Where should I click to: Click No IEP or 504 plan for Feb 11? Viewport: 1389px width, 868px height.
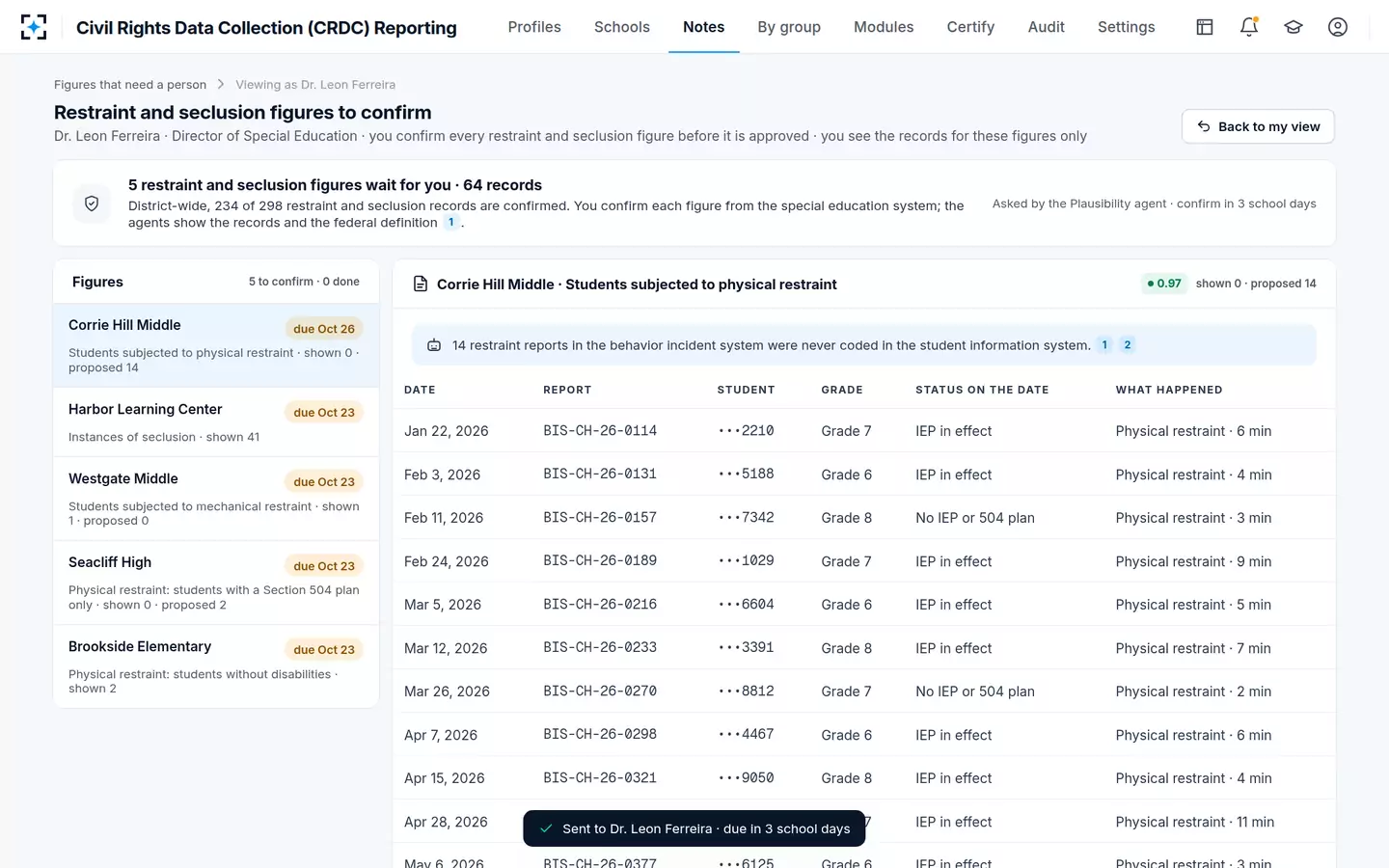point(975,518)
